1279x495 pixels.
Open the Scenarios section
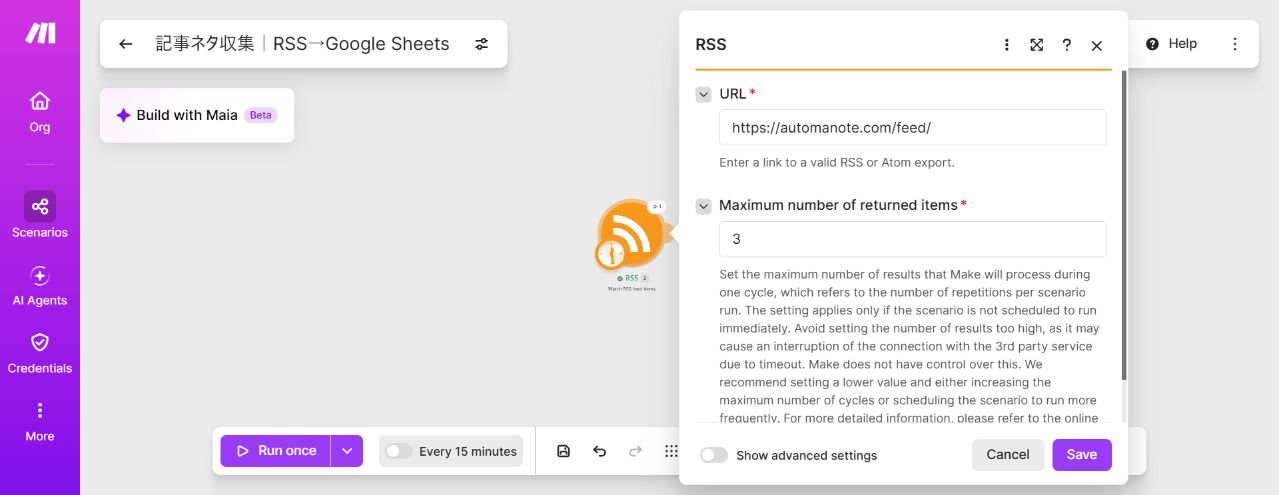pyautogui.click(x=40, y=216)
